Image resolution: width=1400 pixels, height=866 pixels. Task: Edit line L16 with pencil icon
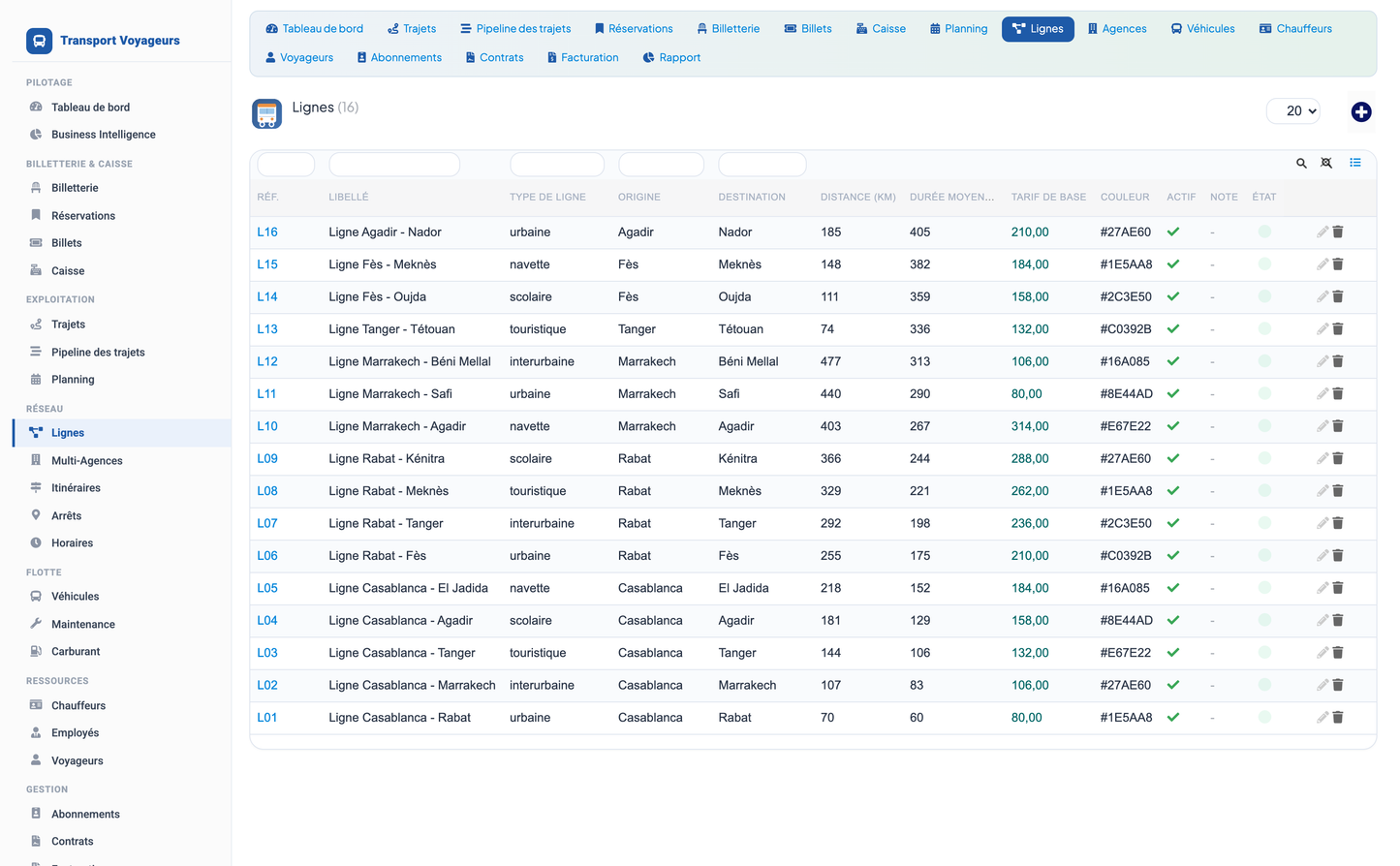click(1322, 232)
